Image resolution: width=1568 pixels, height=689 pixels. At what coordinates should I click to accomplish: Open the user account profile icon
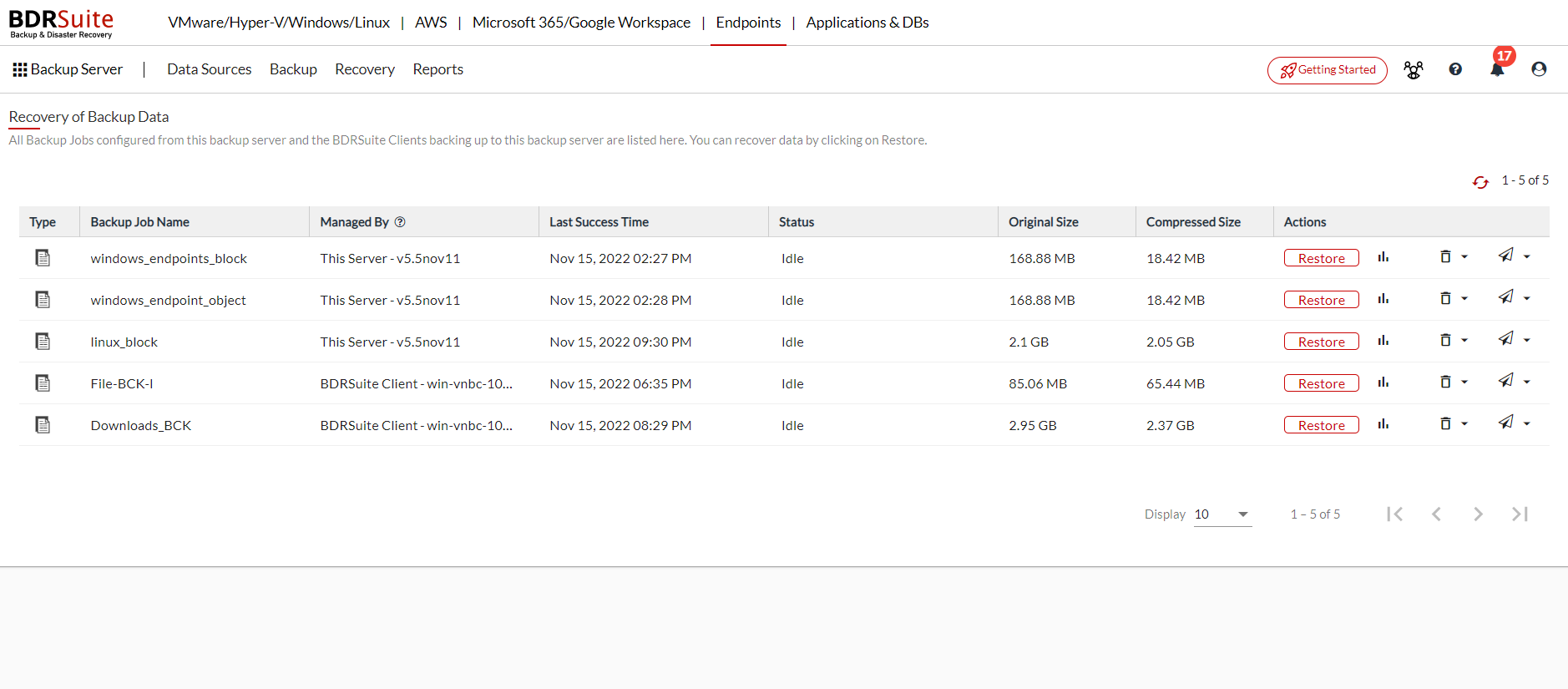[1539, 69]
